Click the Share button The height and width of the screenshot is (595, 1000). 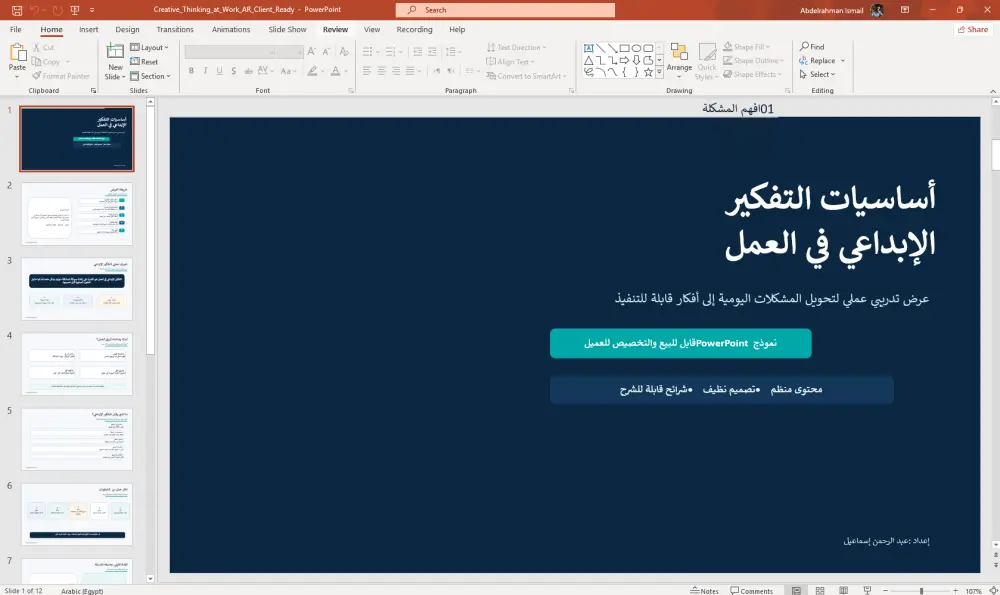tap(973, 29)
